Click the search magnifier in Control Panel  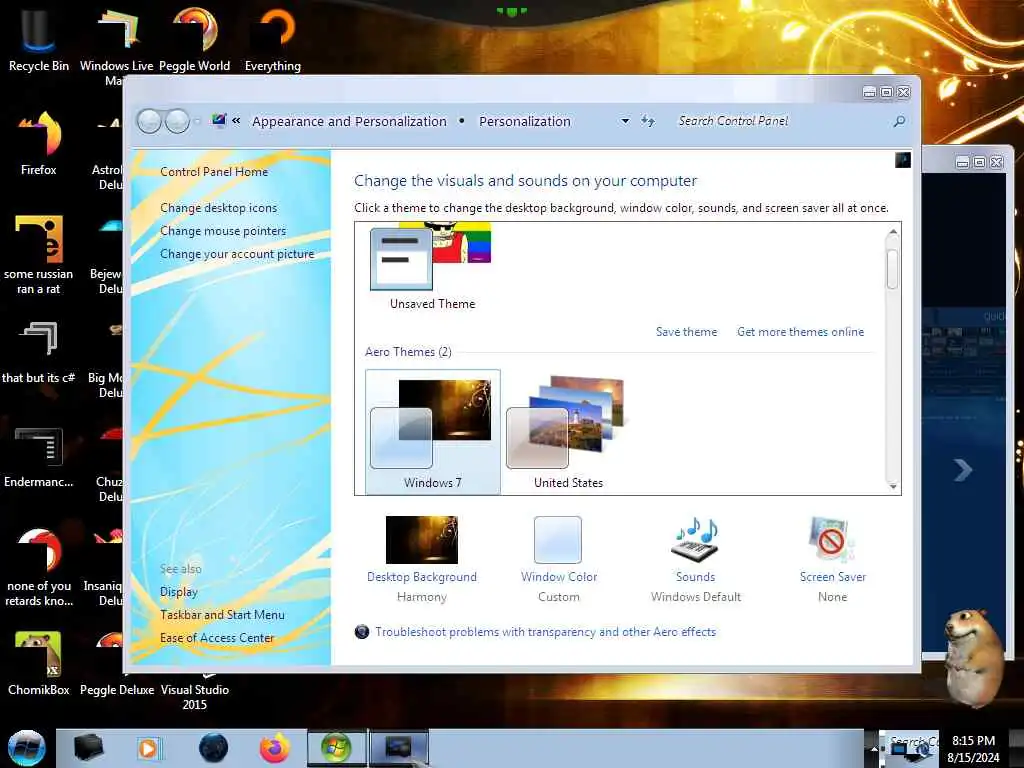[899, 121]
